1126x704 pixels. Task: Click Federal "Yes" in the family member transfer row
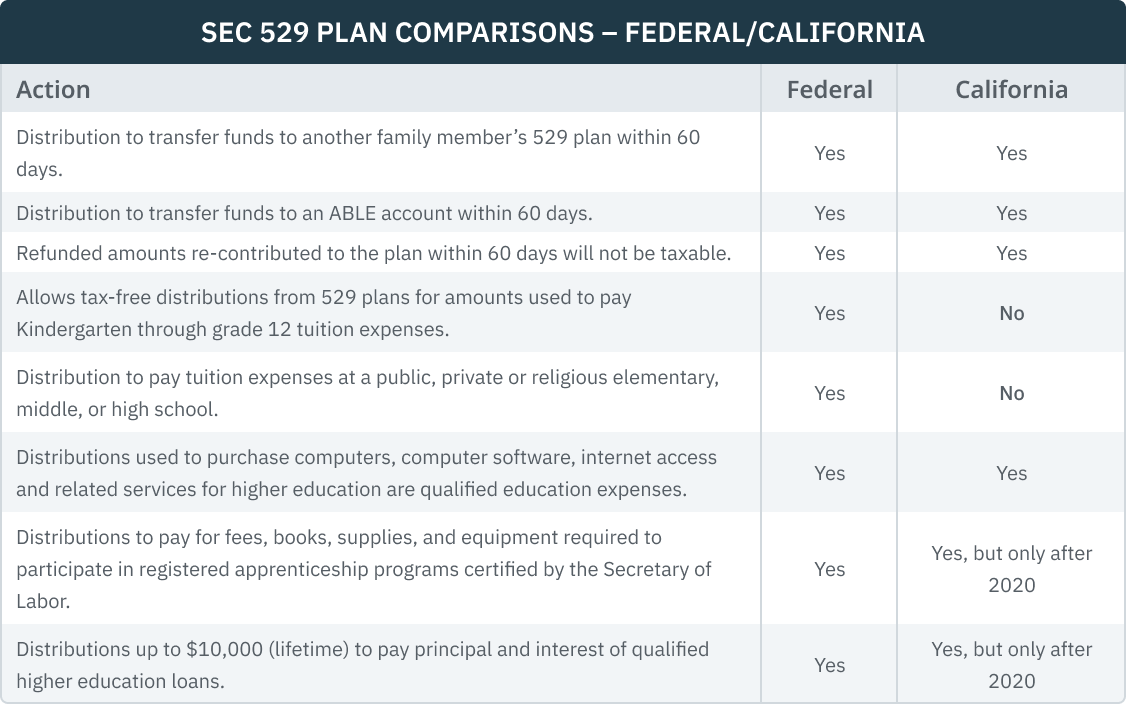pyautogui.click(x=829, y=153)
